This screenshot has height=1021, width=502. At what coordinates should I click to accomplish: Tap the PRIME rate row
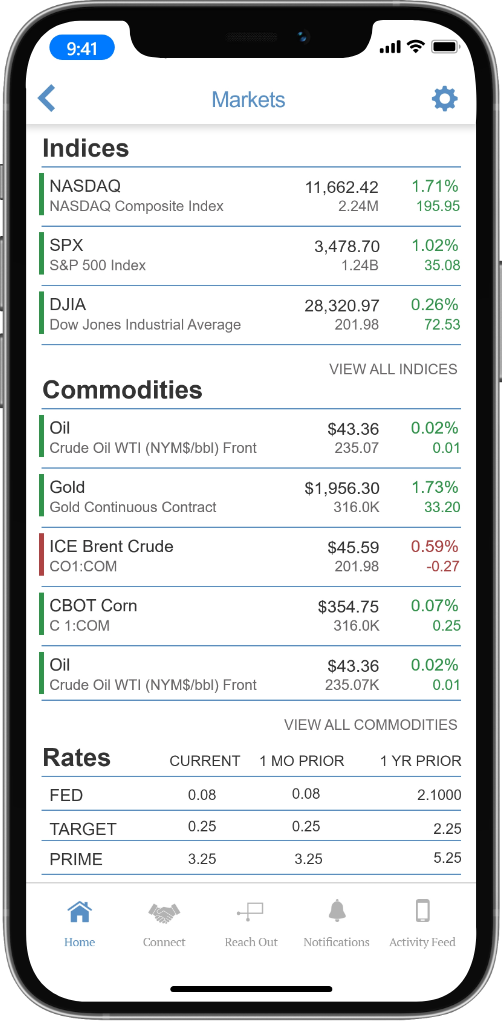point(251,859)
